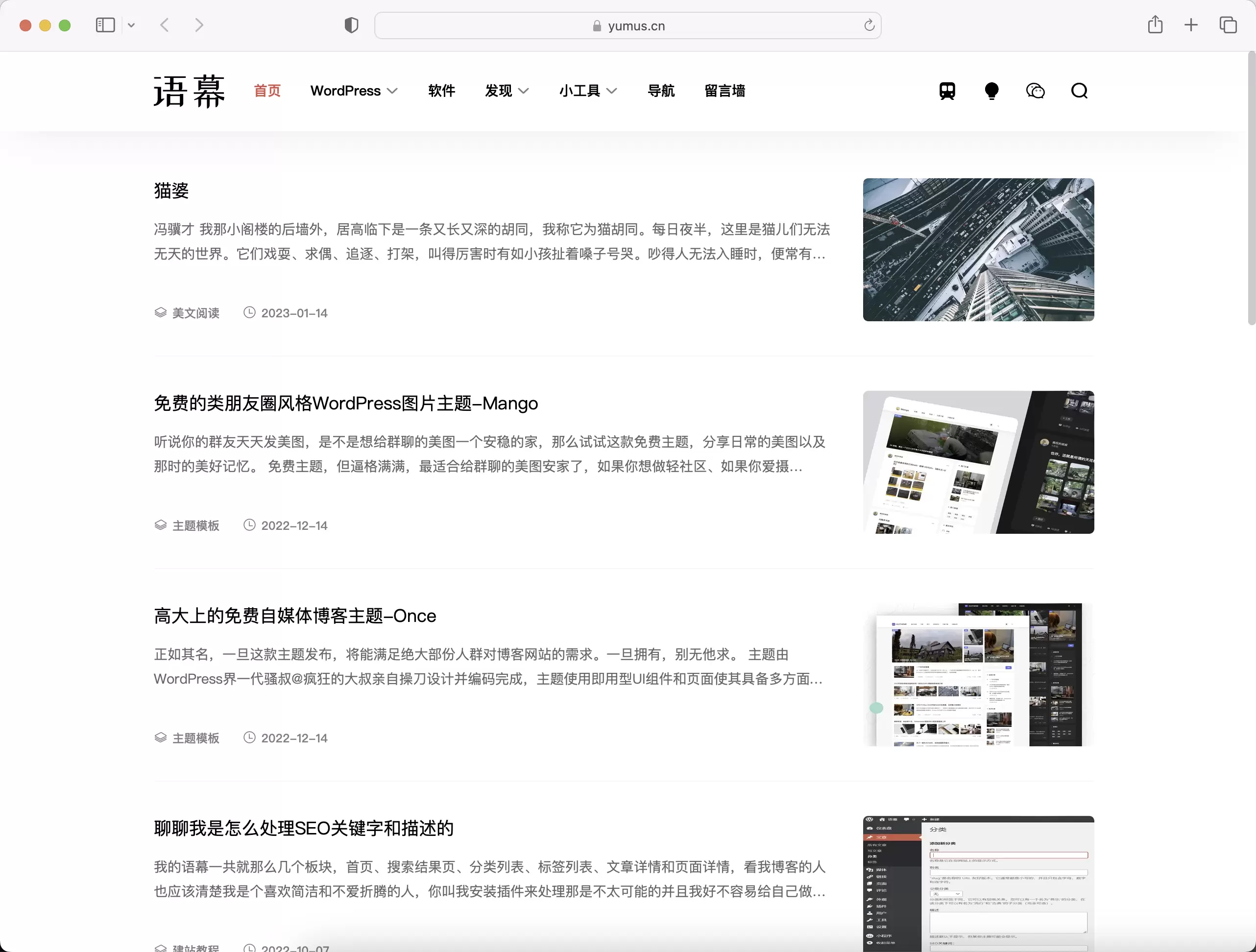Image resolution: width=1256 pixels, height=952 pixels.
Task: Toggle Safari sidebar button
Action: [106, 25]
